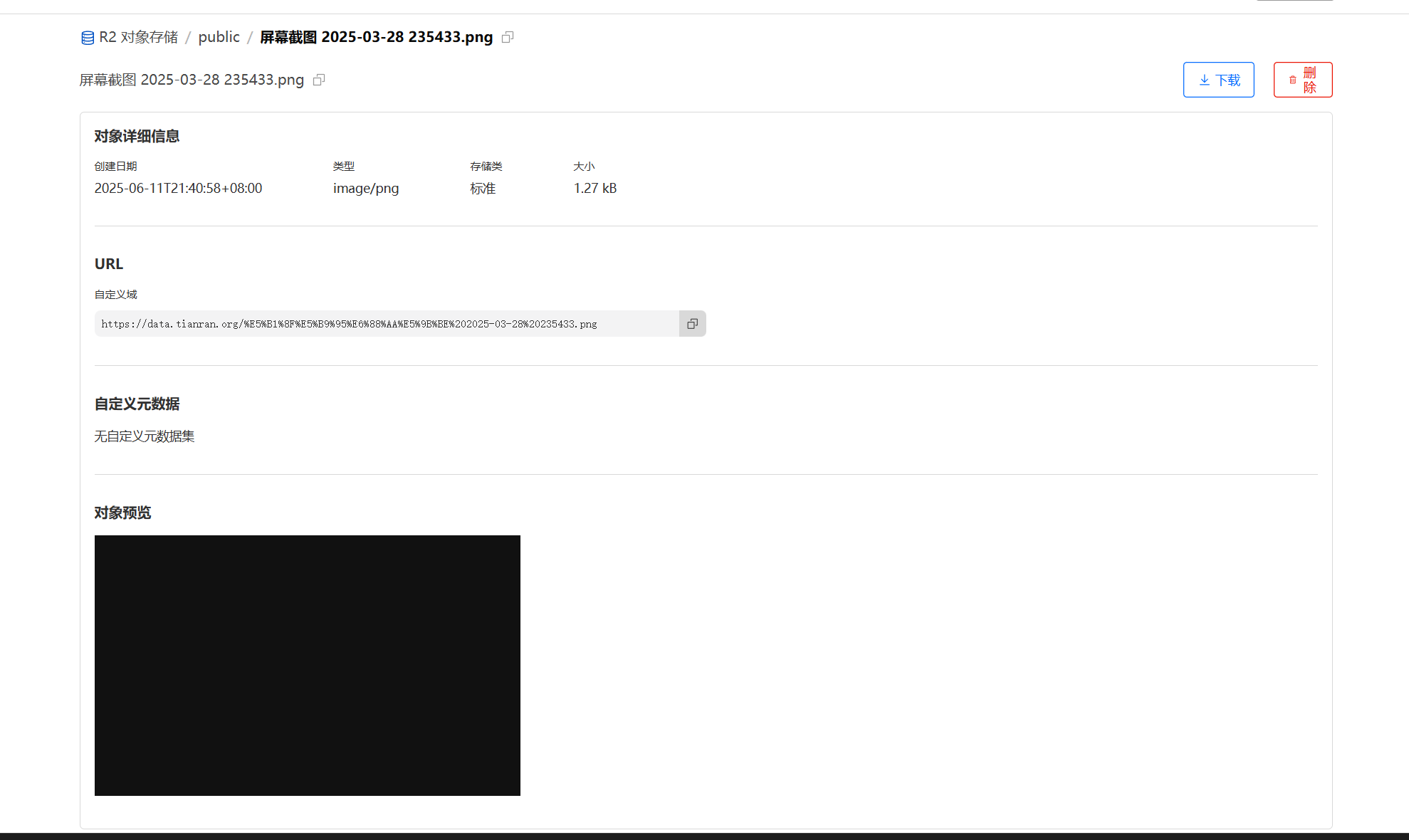Click the trash can icon

[x=1292, y=80]
